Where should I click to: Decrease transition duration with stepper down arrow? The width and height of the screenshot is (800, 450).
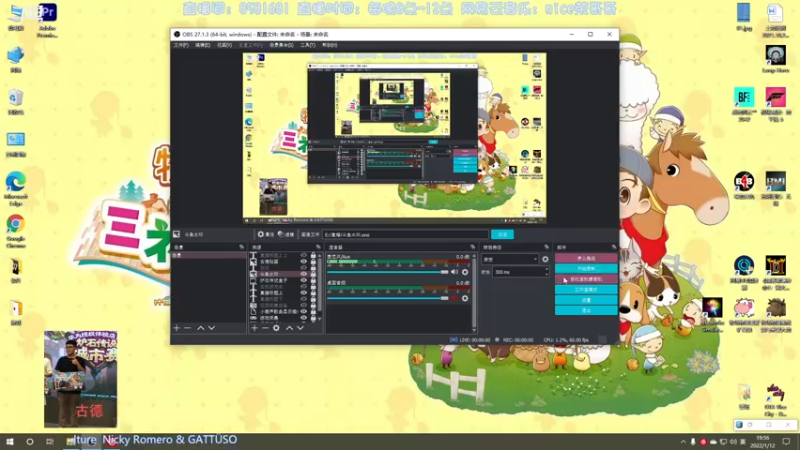coord(546,274)
